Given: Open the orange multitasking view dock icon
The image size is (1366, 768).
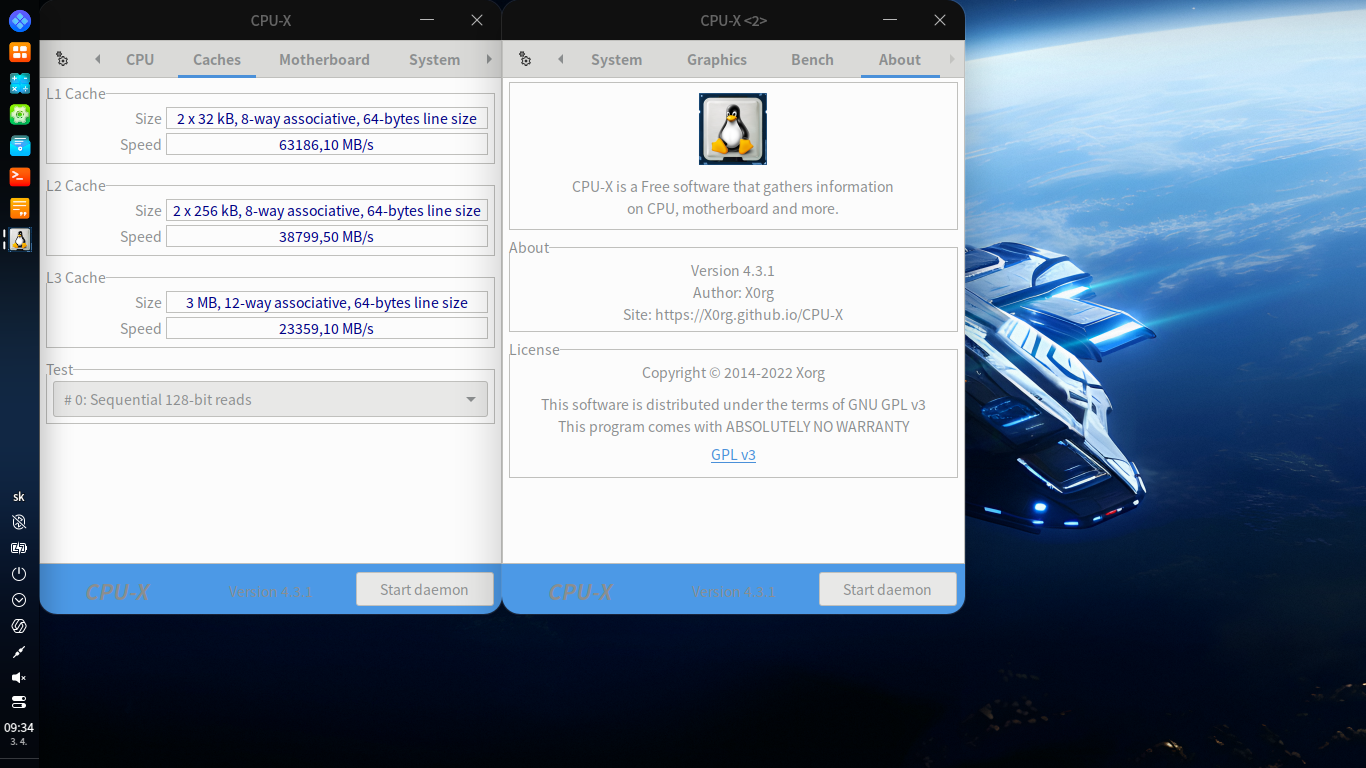Looking at the screenshot, I should tap(19, 52).
